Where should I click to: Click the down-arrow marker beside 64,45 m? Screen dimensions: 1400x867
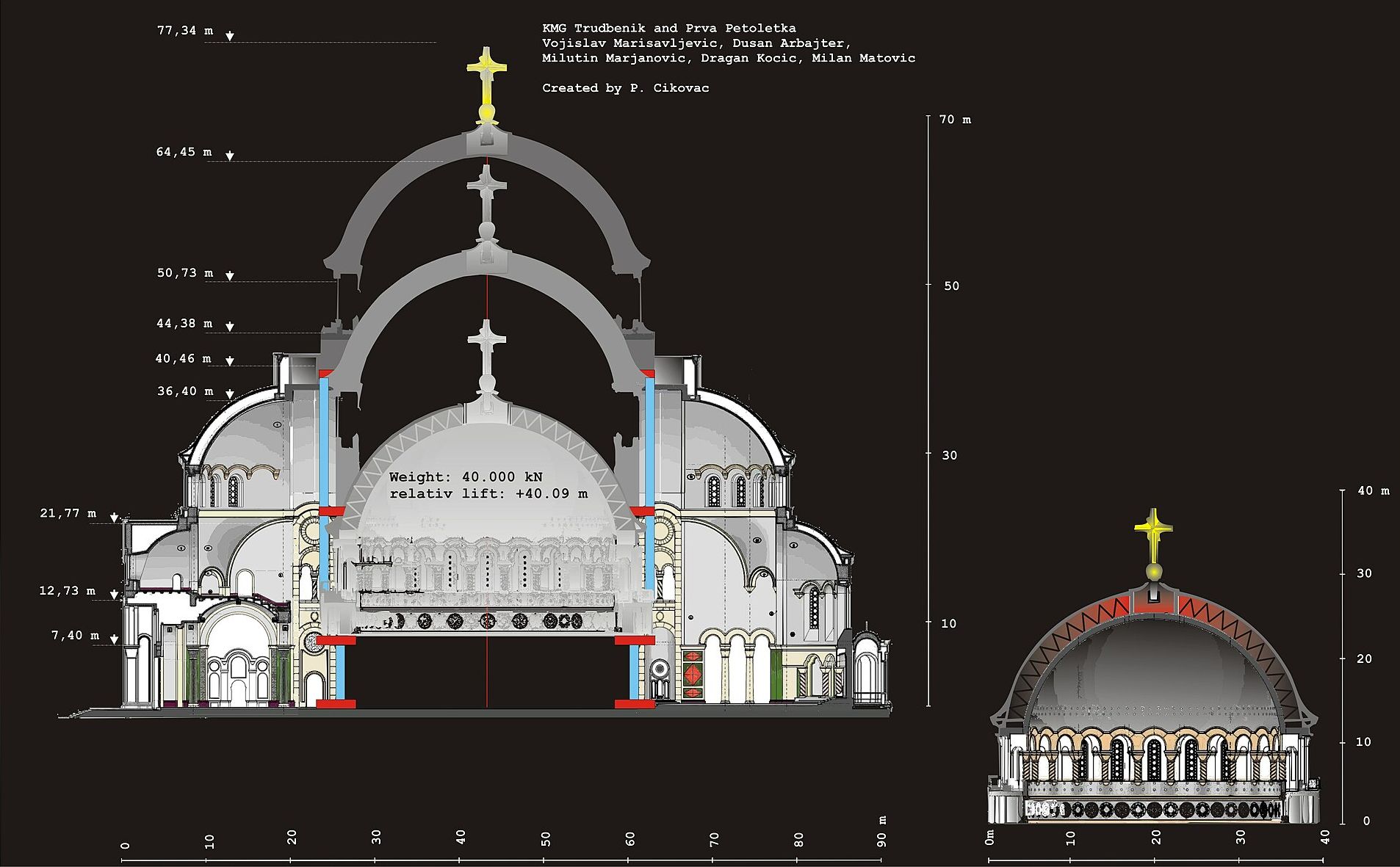click(230, 156)
